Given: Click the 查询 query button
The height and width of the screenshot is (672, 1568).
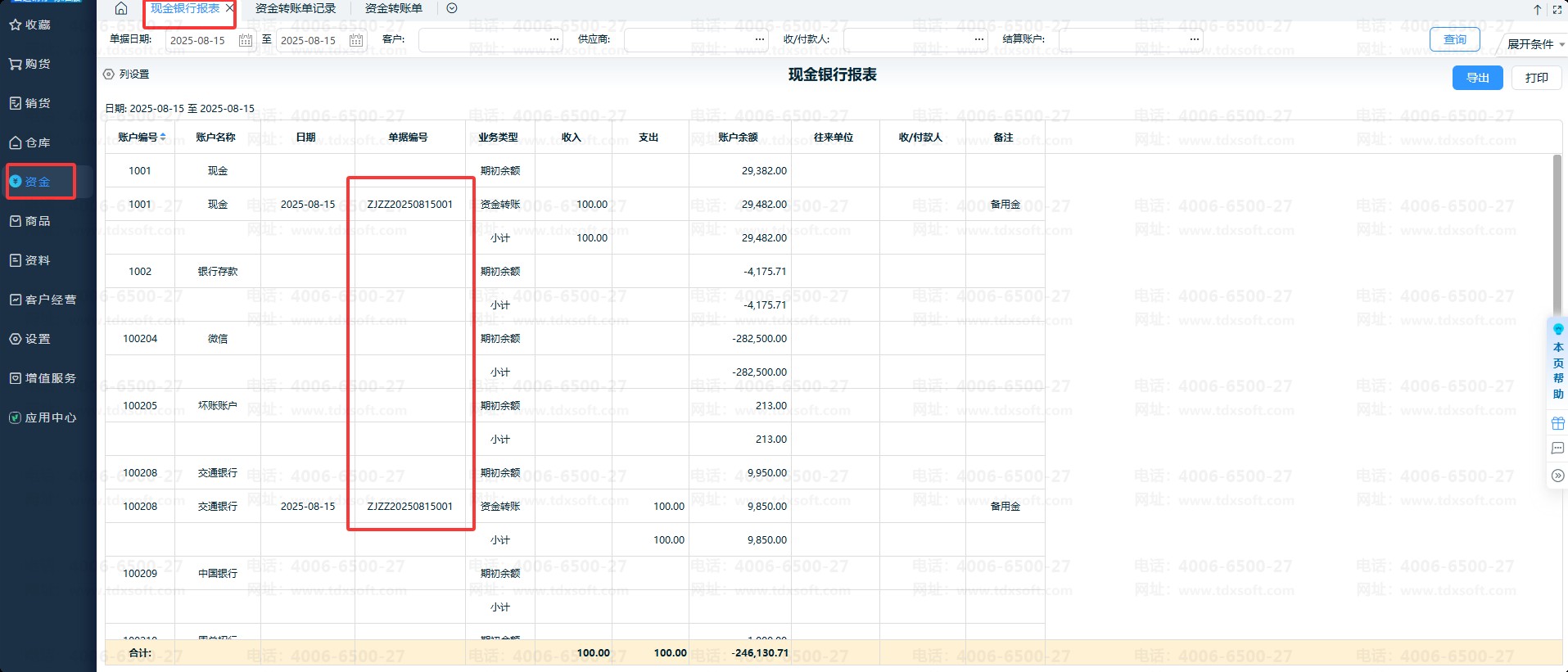Looking at the screenshot, I should [1454, 39].
